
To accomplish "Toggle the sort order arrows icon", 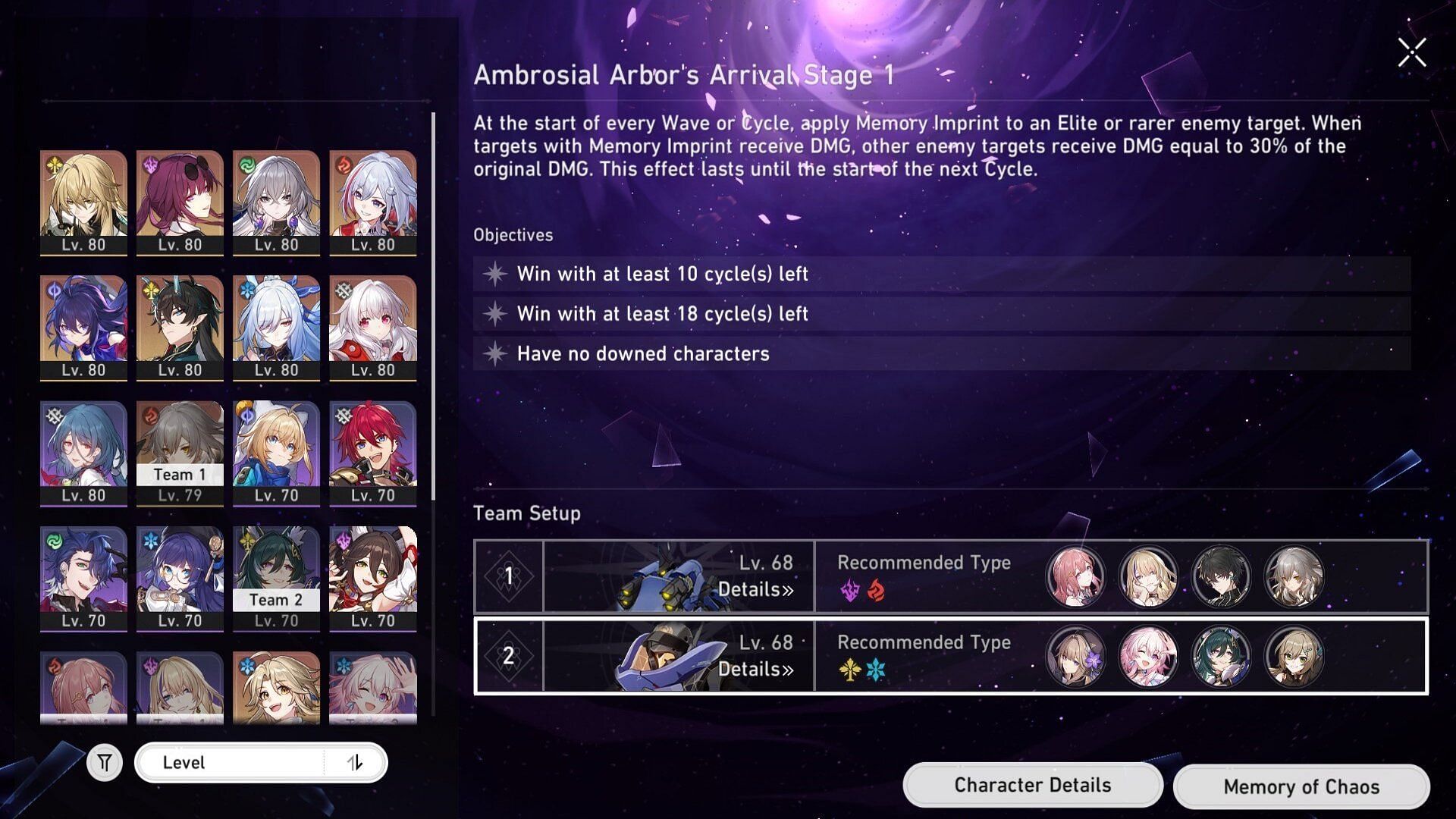I will pyautogui.click(x=355, y=762).
